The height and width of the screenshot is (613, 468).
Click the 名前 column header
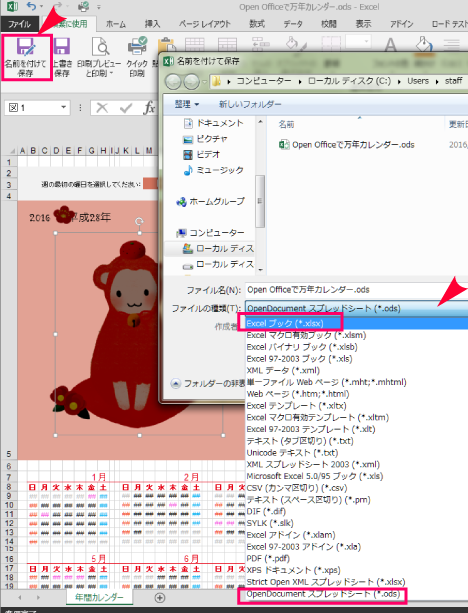[286, 124]
